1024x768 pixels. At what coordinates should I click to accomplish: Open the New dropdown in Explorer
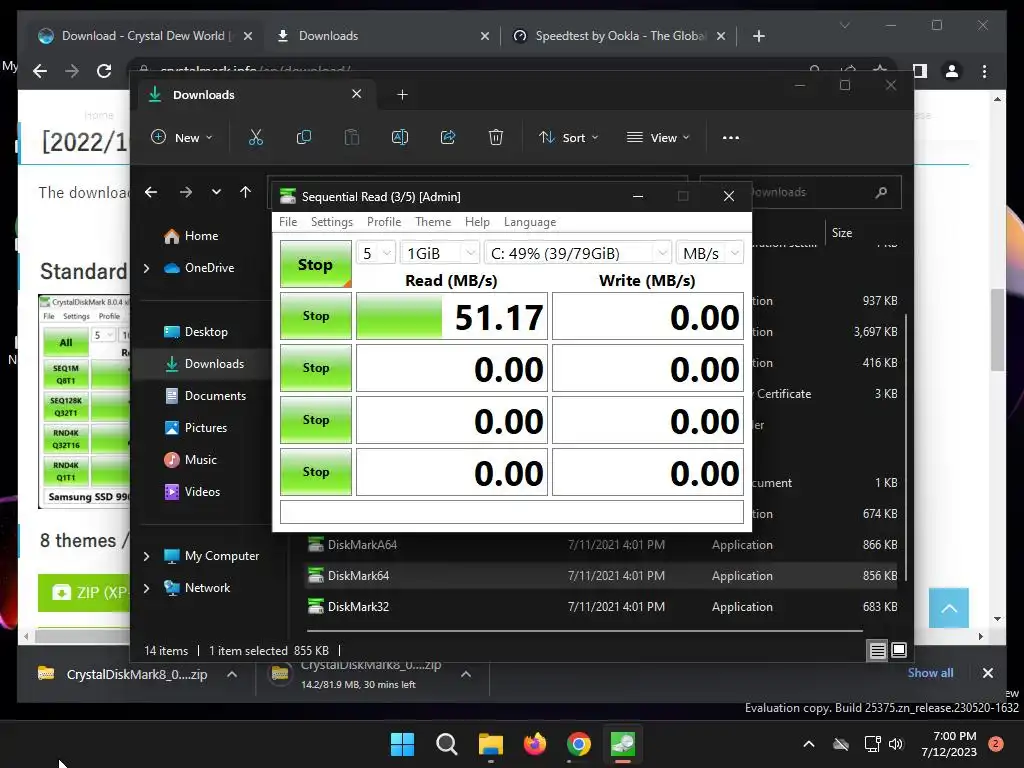[x=182, y=138]
